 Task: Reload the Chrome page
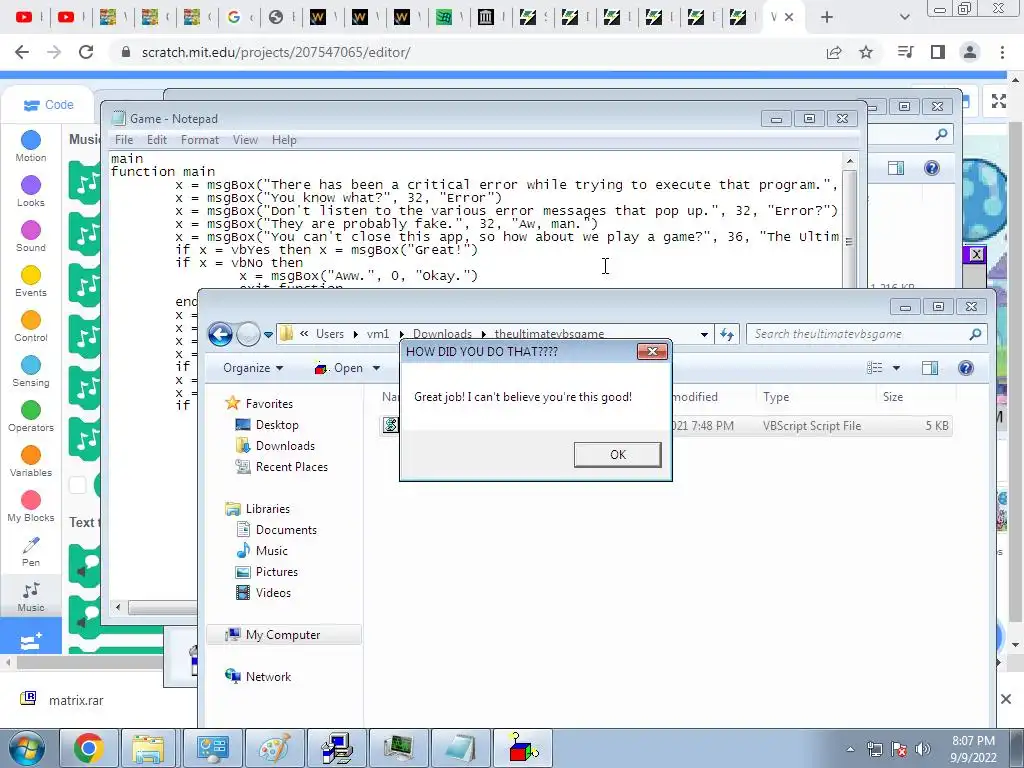86,52
